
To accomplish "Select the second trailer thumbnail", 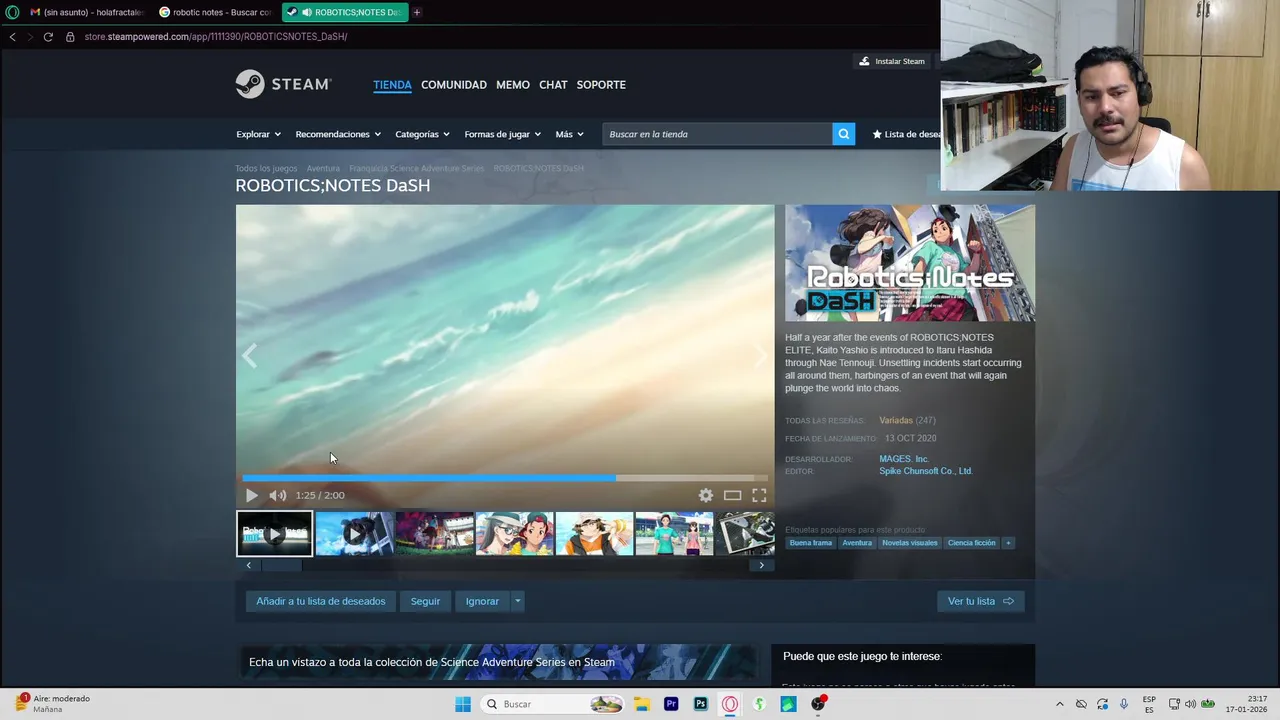I will click(355, 534).
